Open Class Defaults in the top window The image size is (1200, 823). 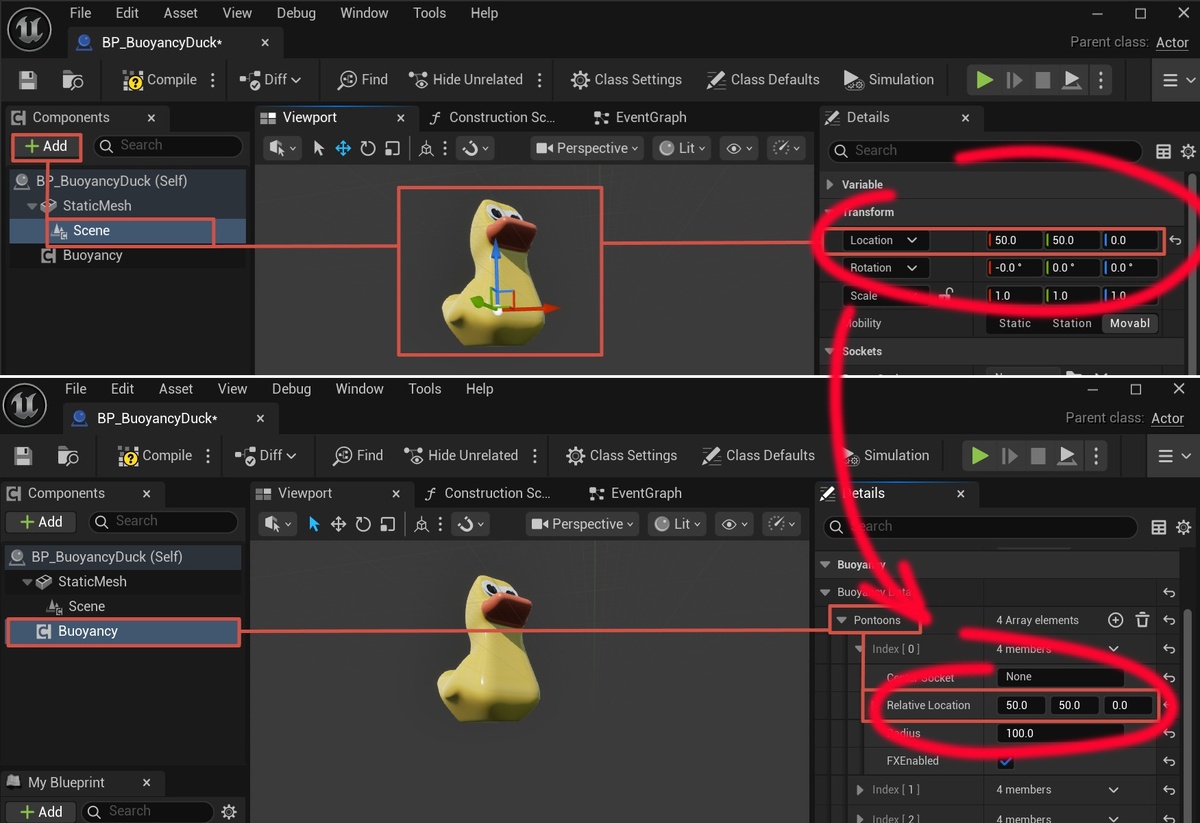point(763,80)
